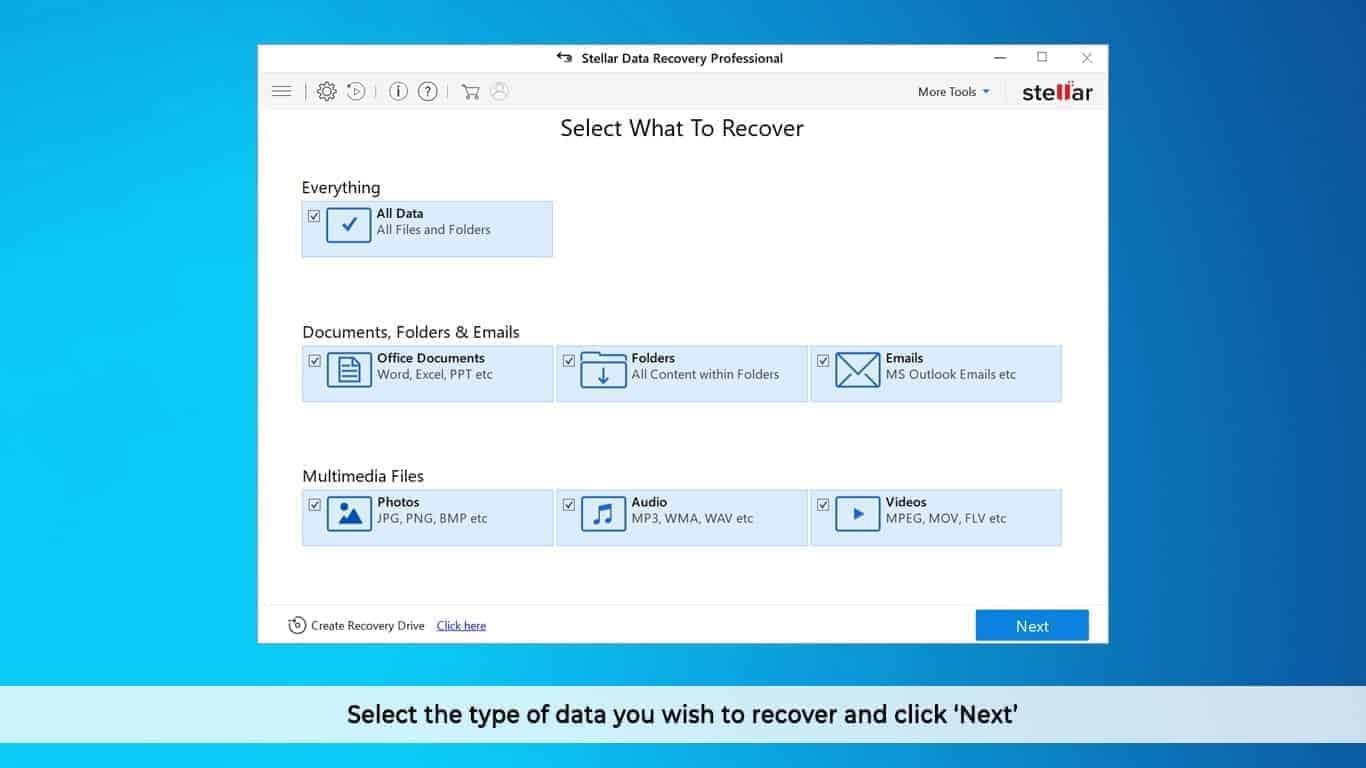This screenshot has height=768, width=1366.
Task: View the info (i) icon
Action: [x=397, y=91]
